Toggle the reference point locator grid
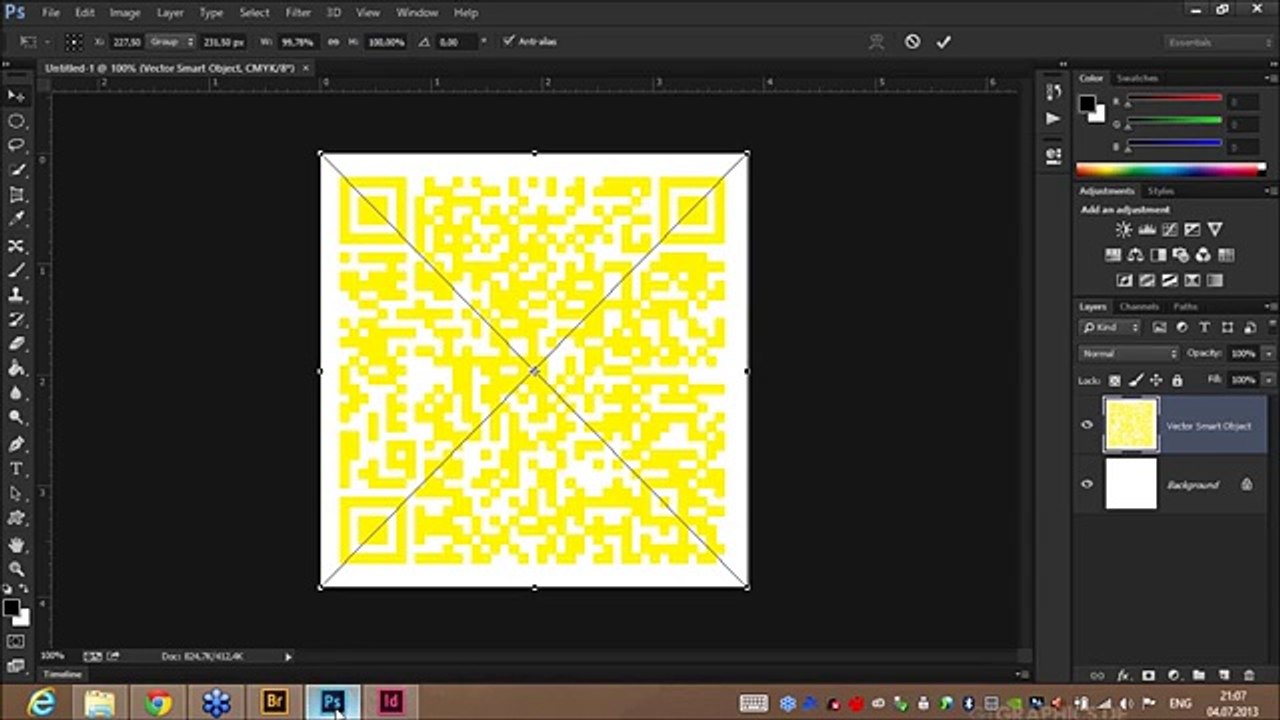 (x=74, y=42)
